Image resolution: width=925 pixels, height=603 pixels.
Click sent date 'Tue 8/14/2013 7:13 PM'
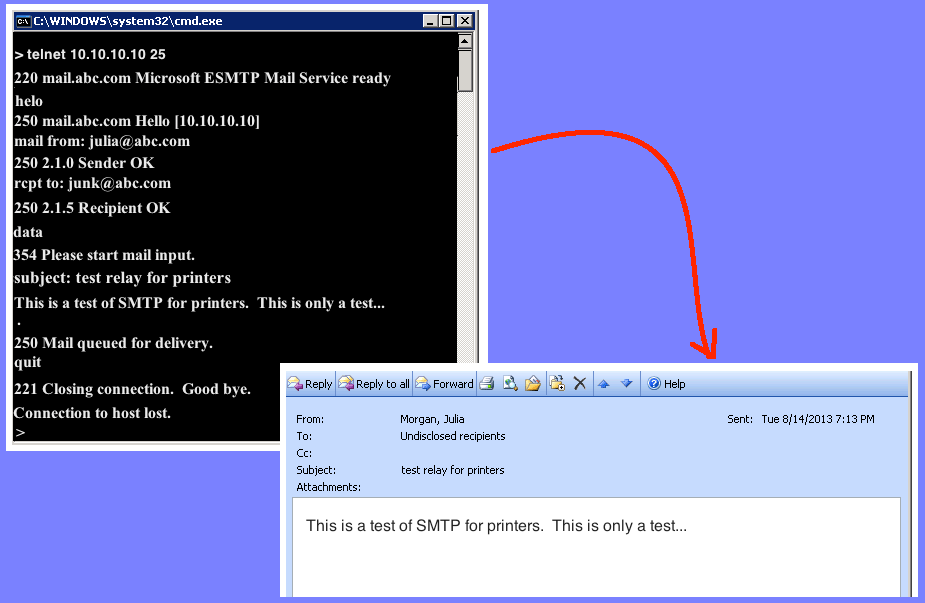pyautogui.click(x=818, y=419)
